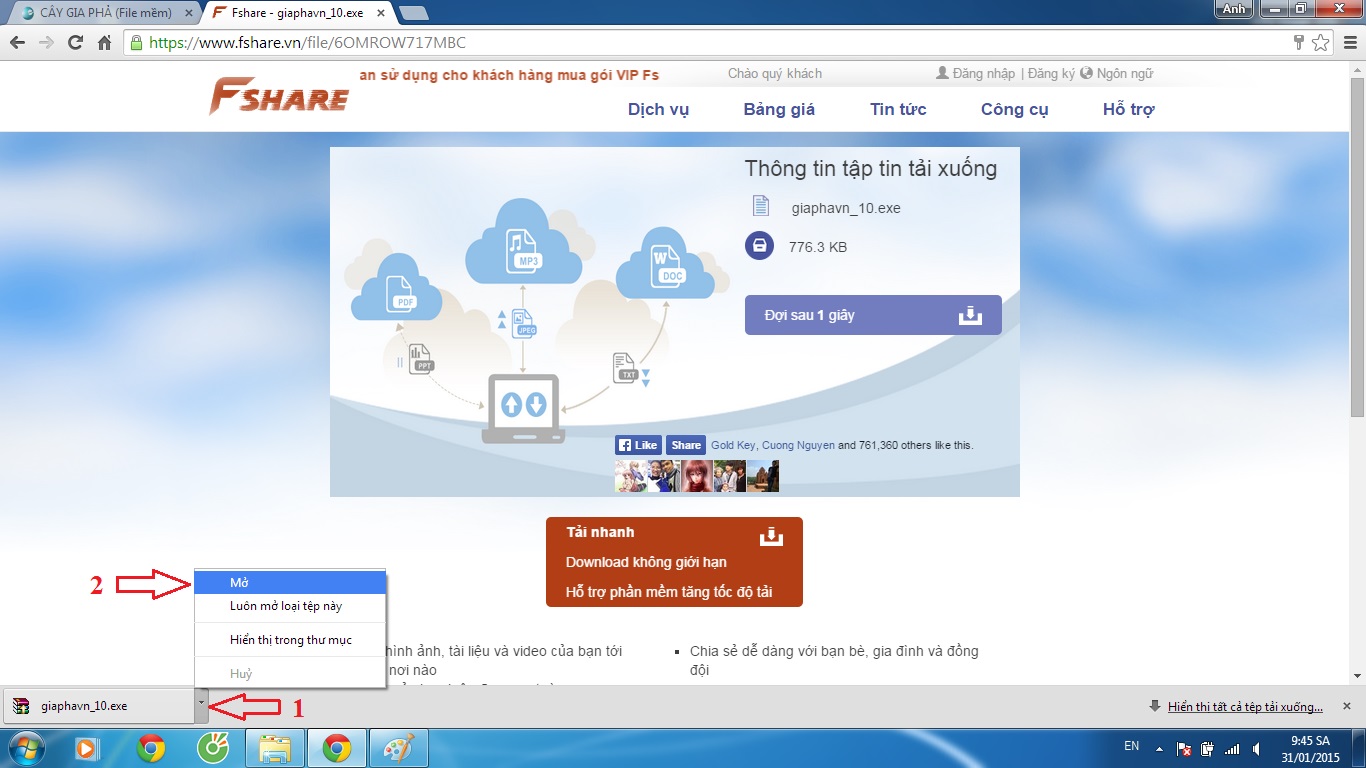Open the download item's dropdown arrow
1366x768 pixels.
coord(201,704)
